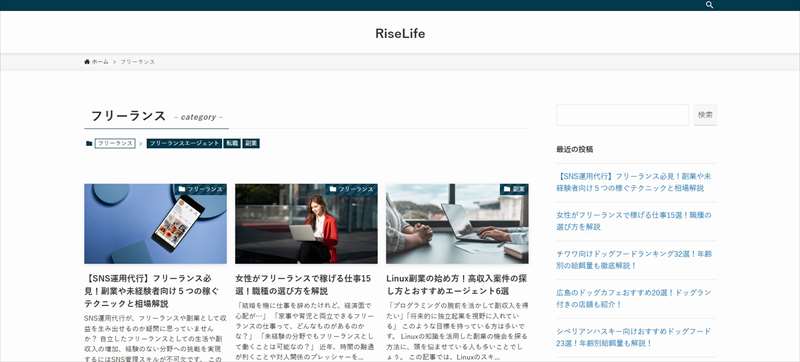The image size is (800, 362).
Task: Click the home icon in the breadcrumb
Action: pyautogui.click(x=87, y=62)
